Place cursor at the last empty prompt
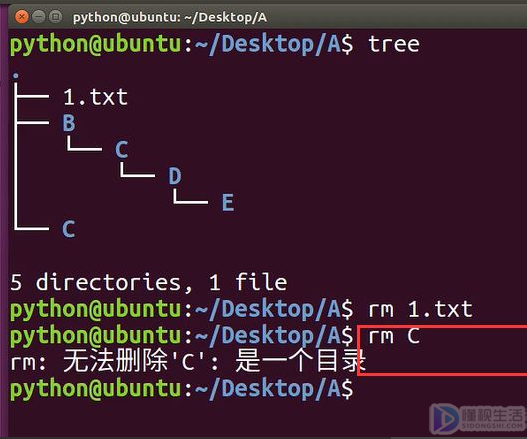 (x=363, y=389)
